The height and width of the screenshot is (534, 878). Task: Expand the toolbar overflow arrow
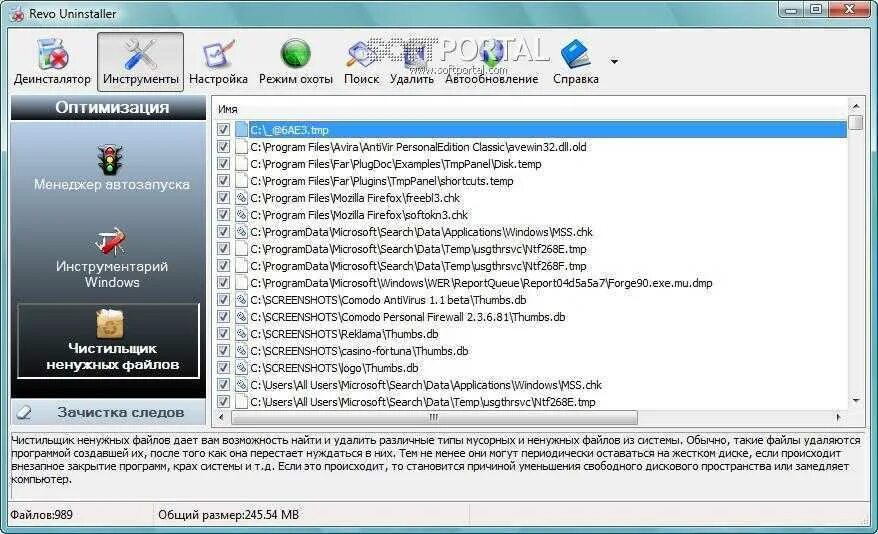click(x=614, y=62)
